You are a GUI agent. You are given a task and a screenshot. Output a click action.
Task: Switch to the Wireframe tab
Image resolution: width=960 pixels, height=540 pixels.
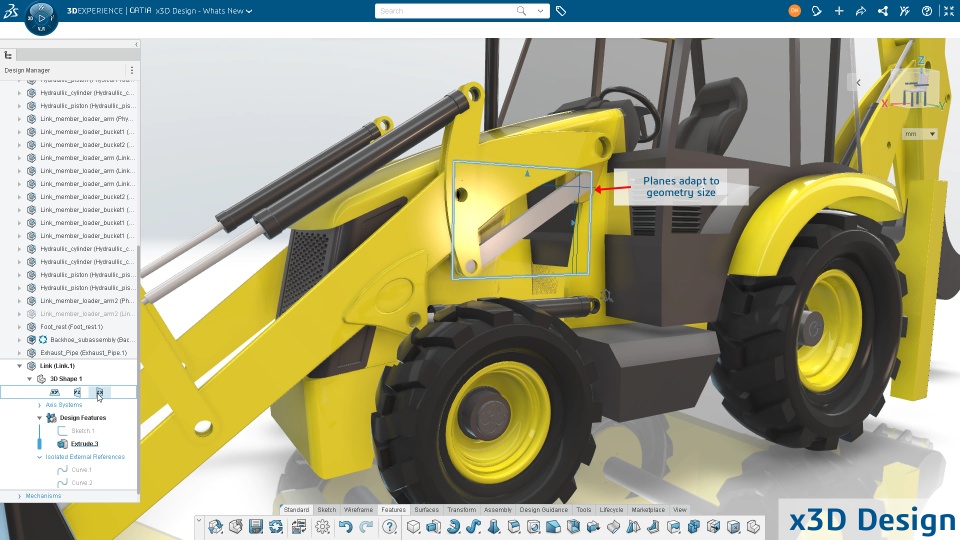pos(358,509)
